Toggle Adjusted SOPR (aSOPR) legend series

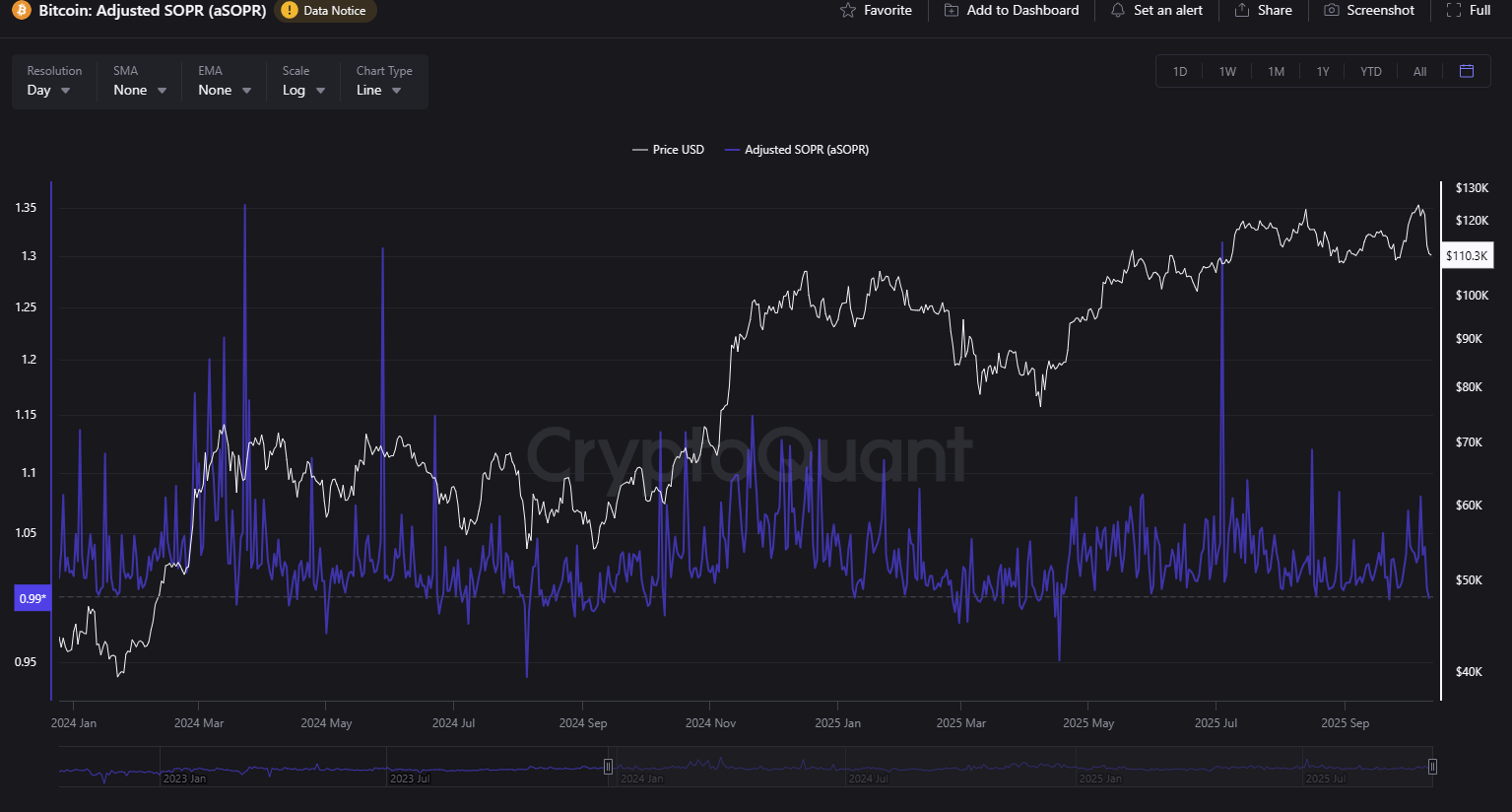click(x=797, y=150)
